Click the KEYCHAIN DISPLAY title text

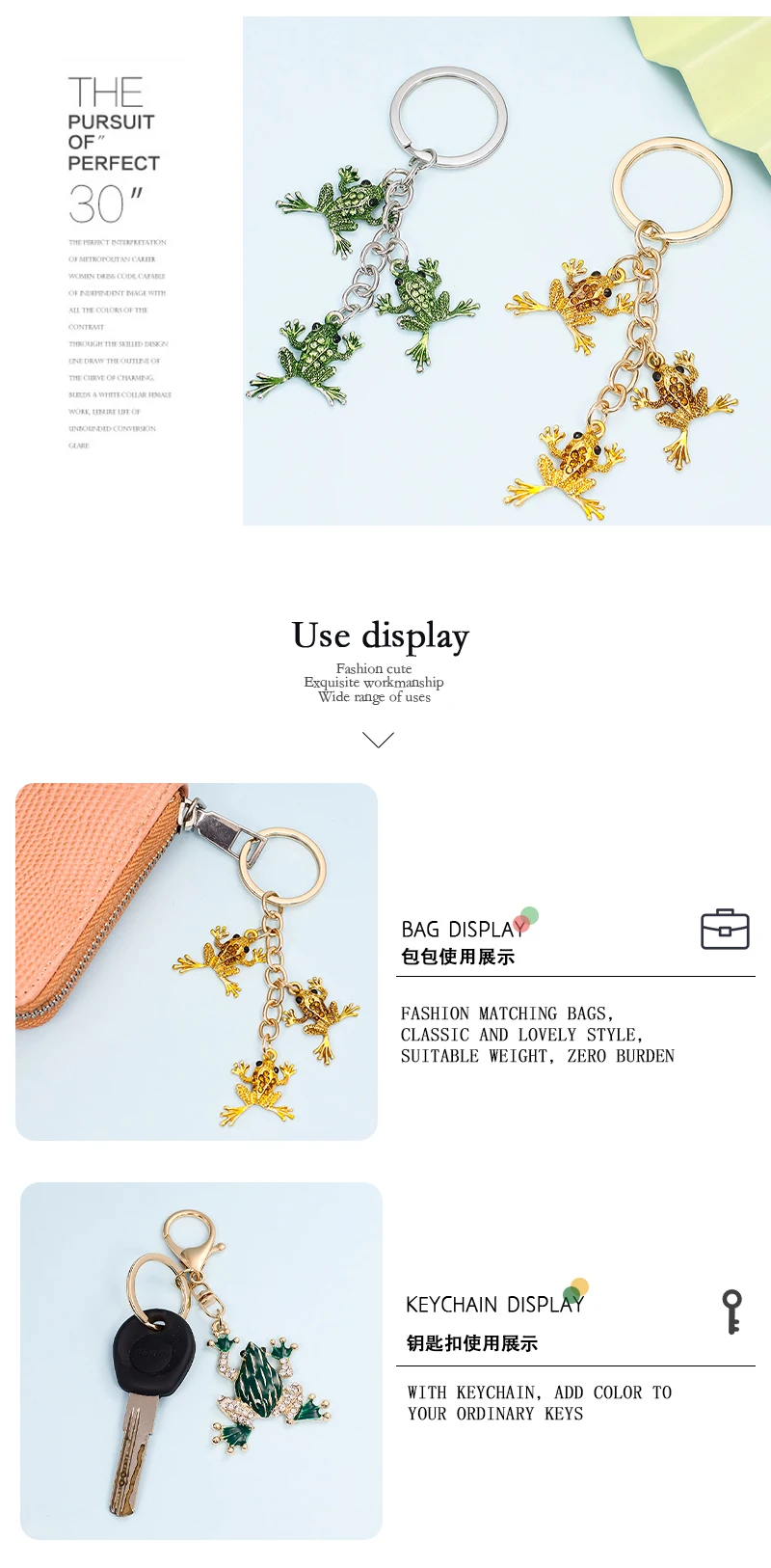pos(494,1305)
